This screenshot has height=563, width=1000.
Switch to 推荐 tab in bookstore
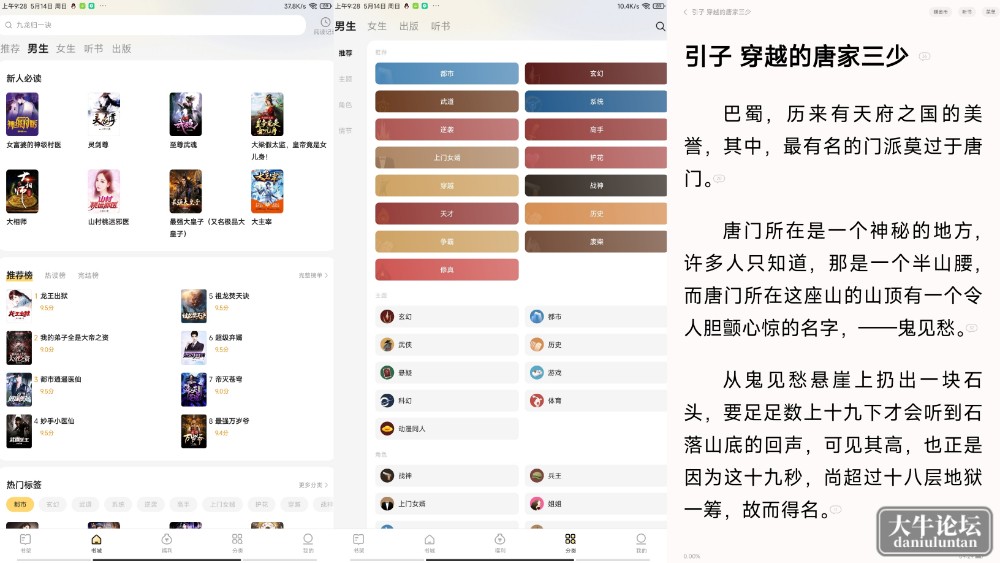point(10,48)
